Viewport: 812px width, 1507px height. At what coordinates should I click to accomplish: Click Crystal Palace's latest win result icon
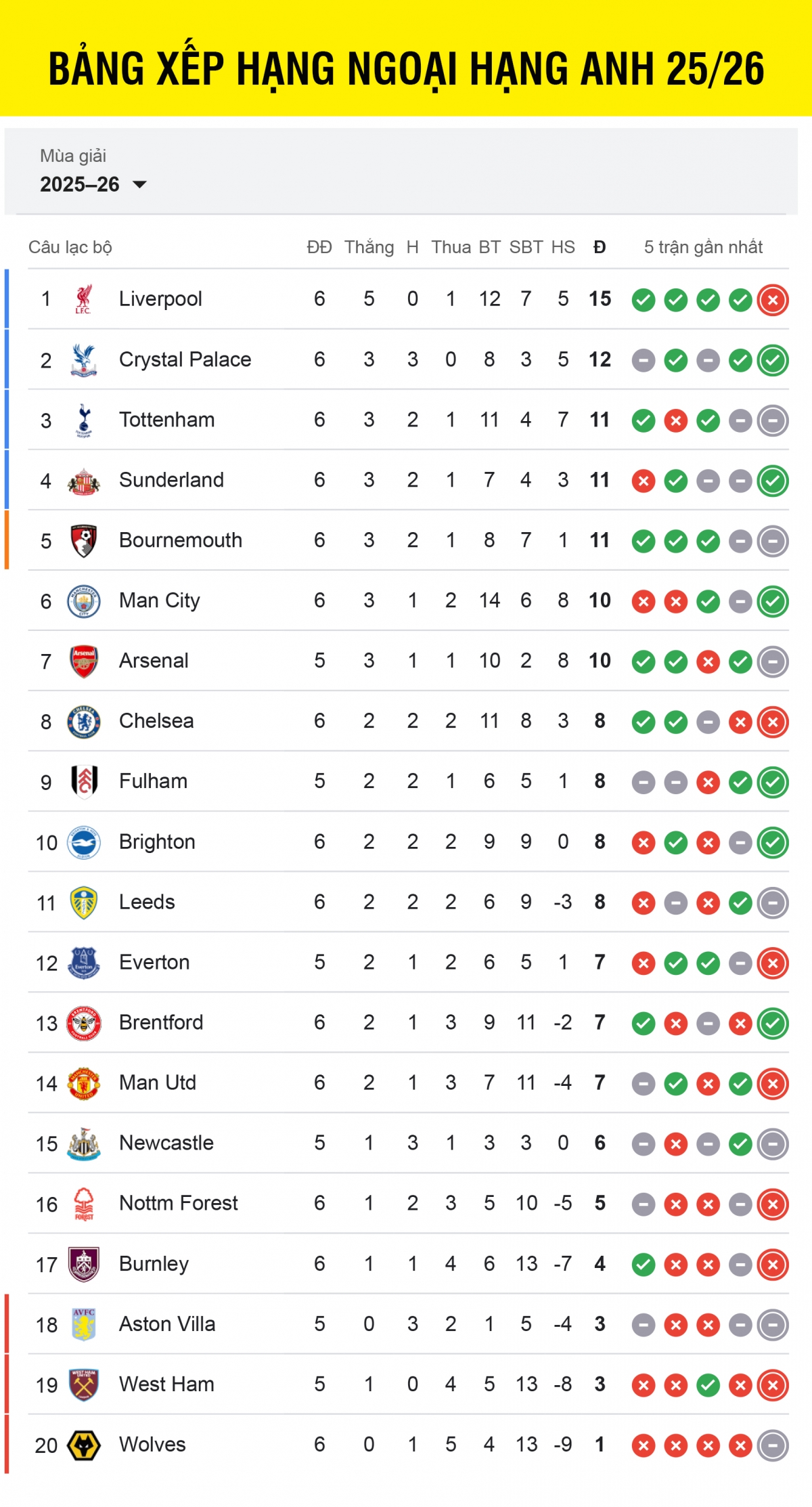tap(773, 360)
